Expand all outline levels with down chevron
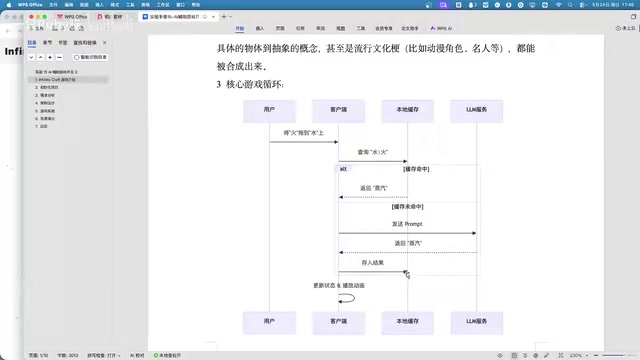640x360 pixels. [31, 58]
